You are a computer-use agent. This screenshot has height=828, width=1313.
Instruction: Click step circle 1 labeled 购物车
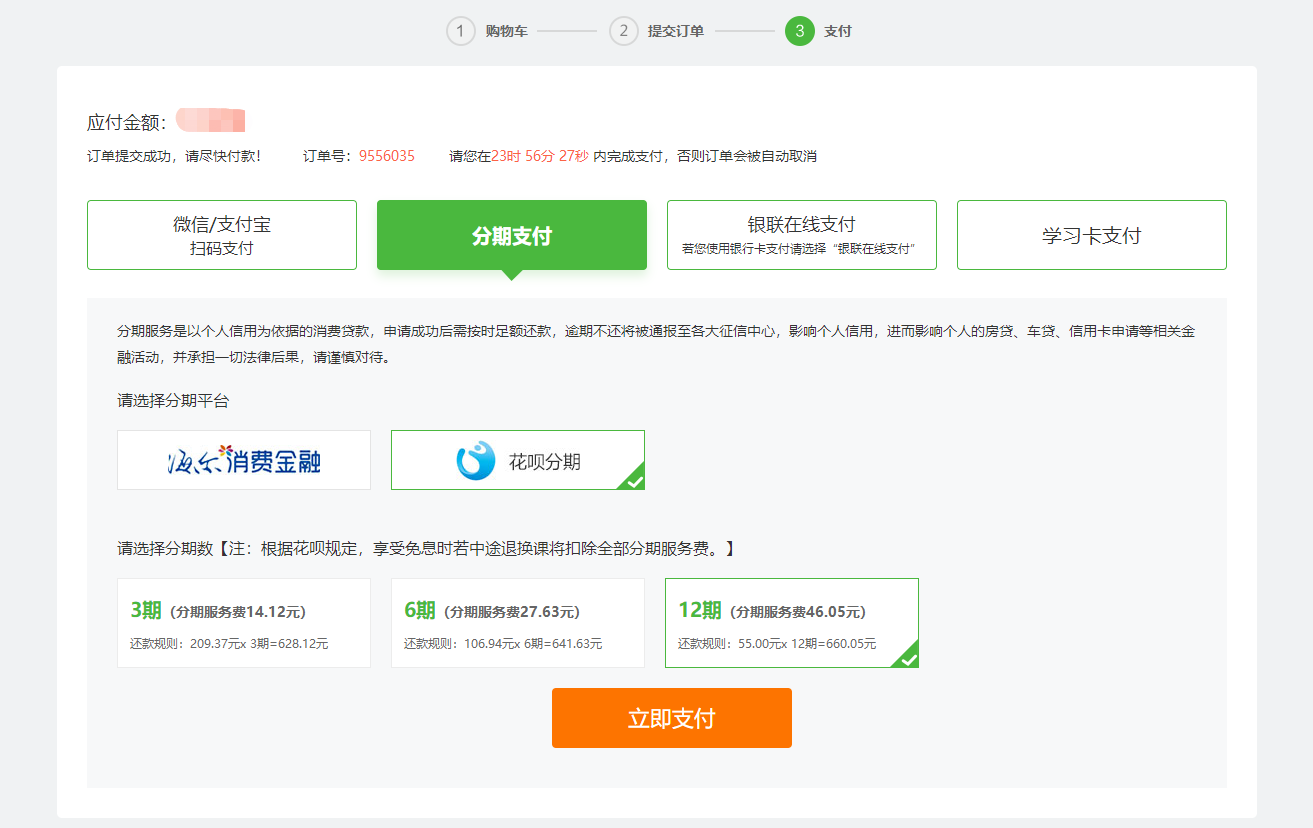(460, 31)
